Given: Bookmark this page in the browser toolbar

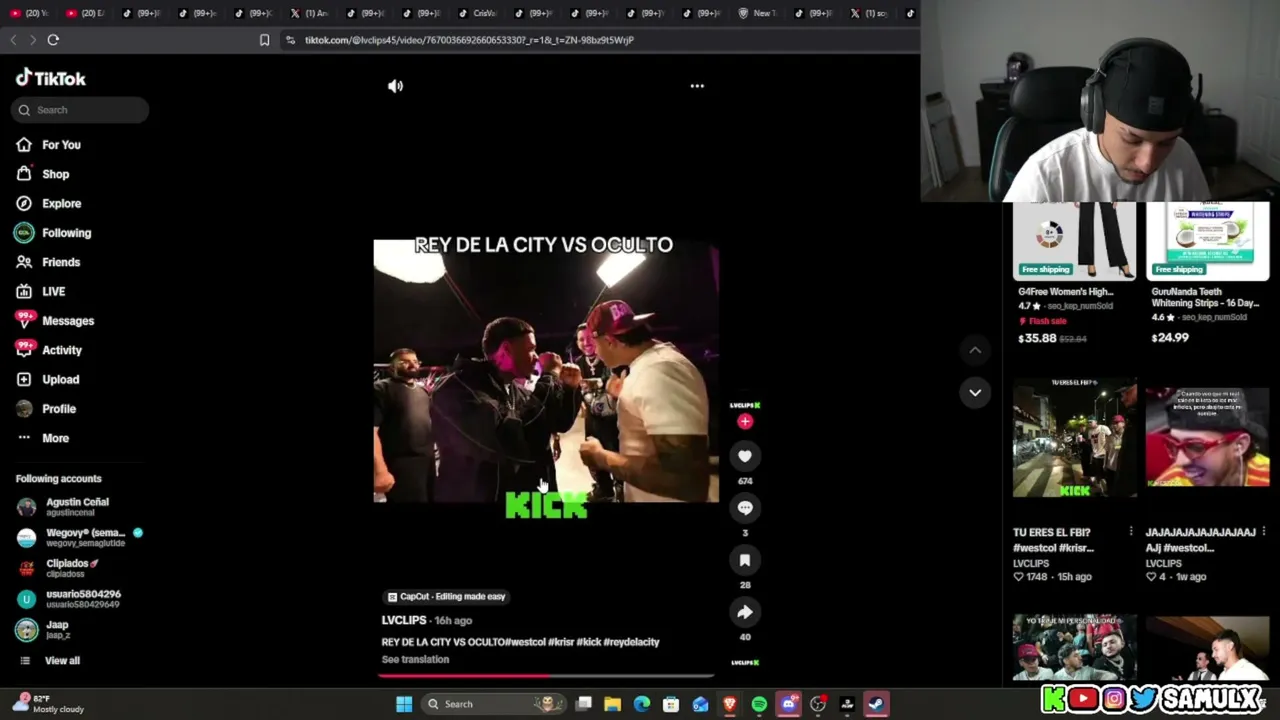Looking at the screenshot, I should [x=264, y=40].
